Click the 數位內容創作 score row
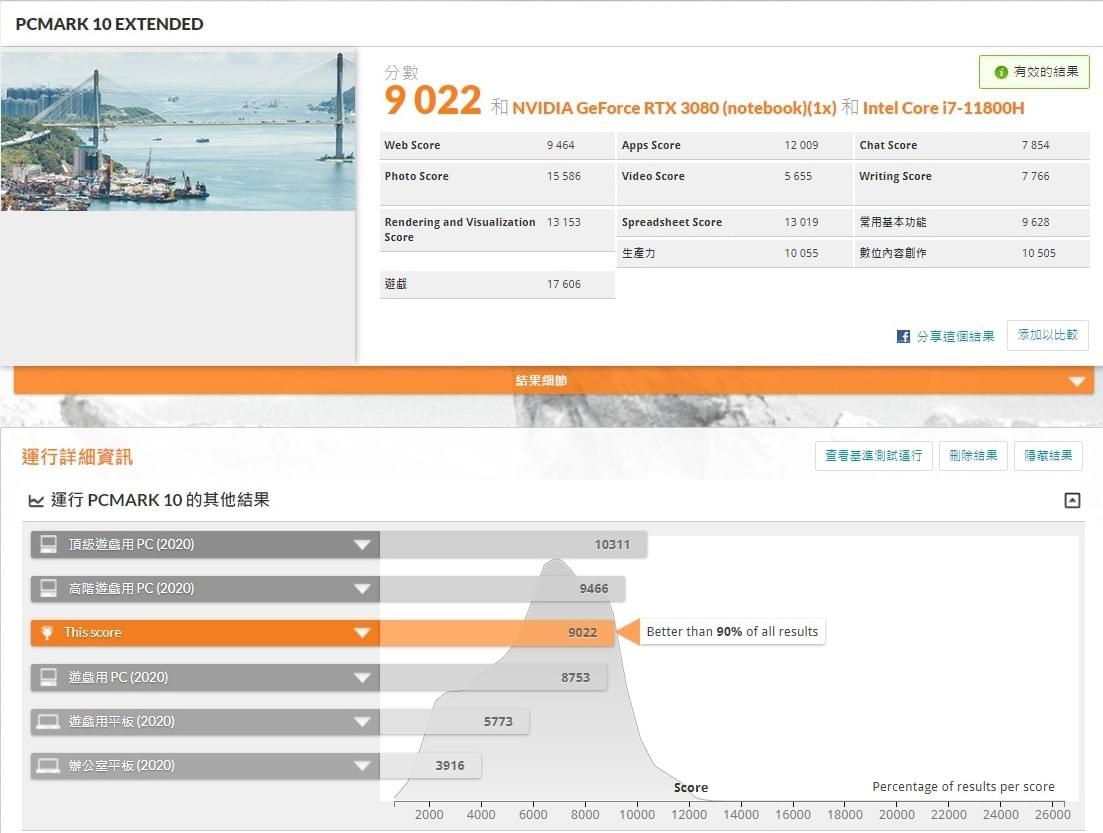 (x=972, y=253)
